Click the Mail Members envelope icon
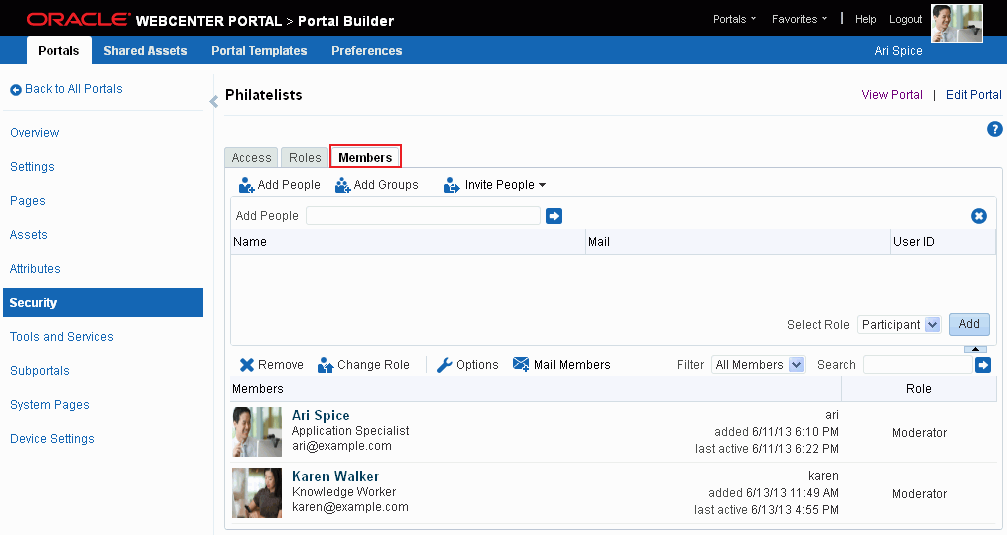 (521, 364)
